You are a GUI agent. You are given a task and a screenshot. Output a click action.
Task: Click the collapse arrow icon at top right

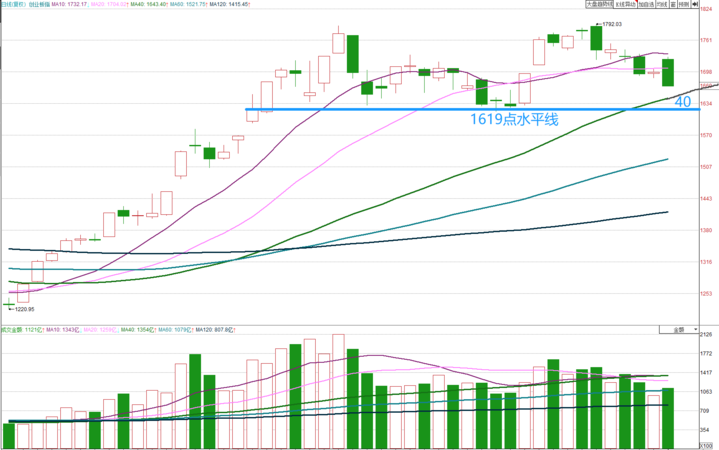click(x=695, y=4)
